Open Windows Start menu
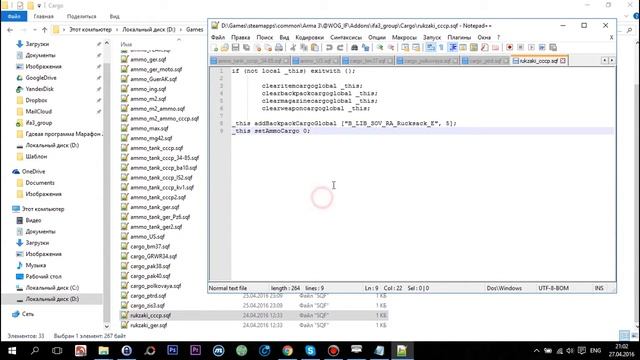Image resolution: width=640 pixels, height=360 pixels. [x=11, y=351]
